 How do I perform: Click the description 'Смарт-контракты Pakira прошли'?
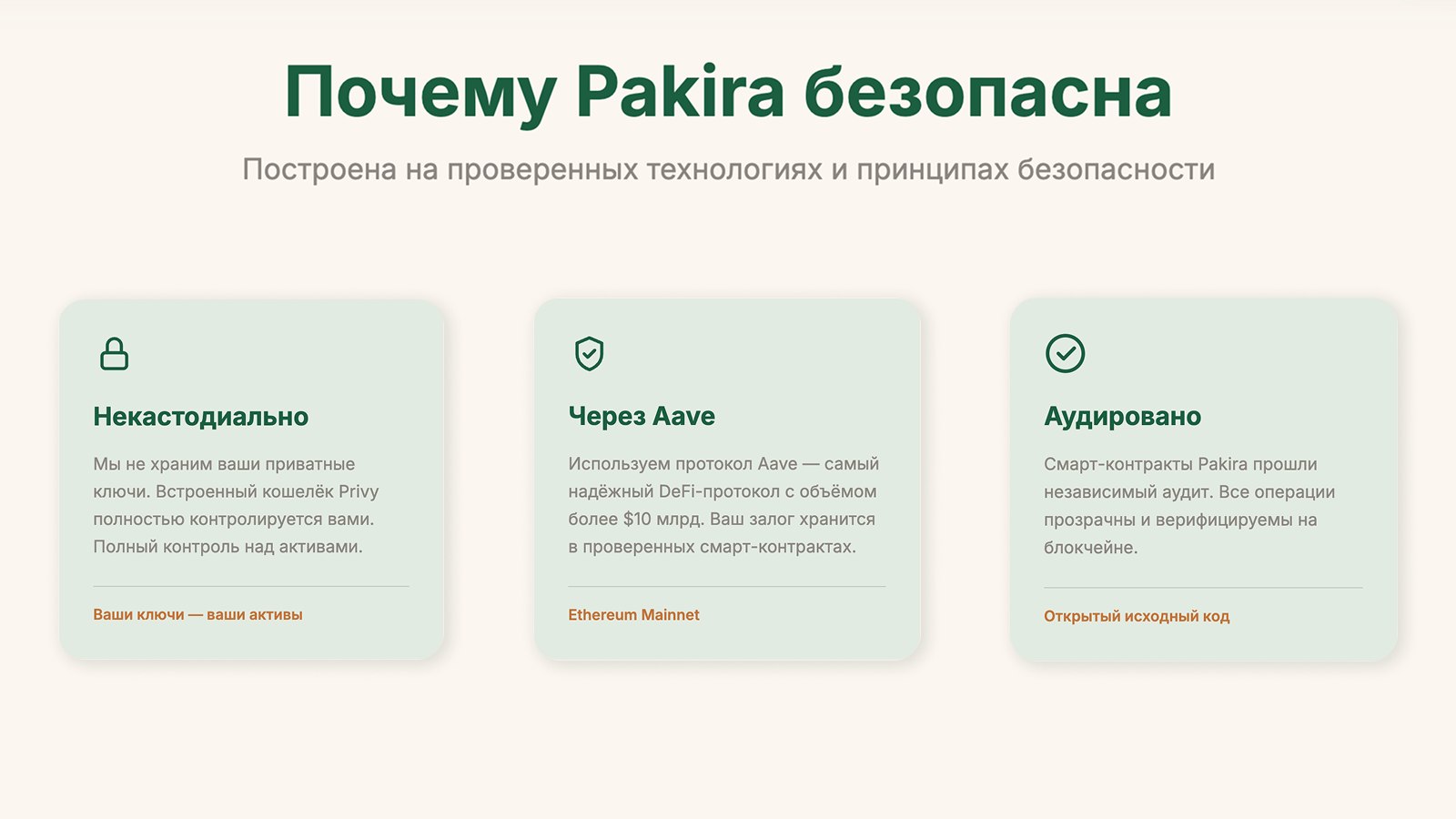(1189, 506)
